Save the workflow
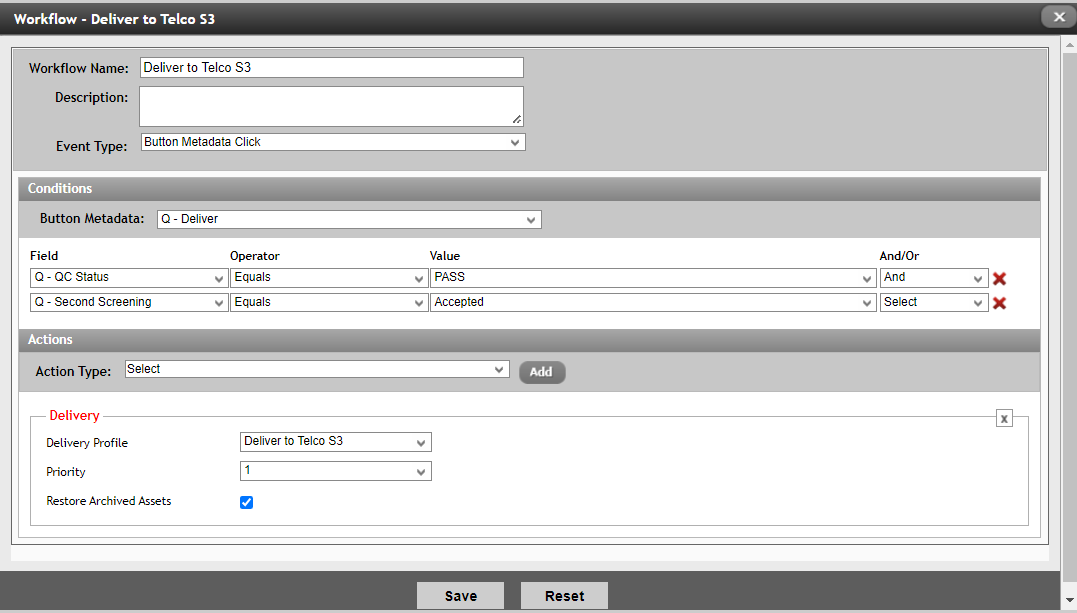This screenshot has height=613, width=1077. coord(461,596)
